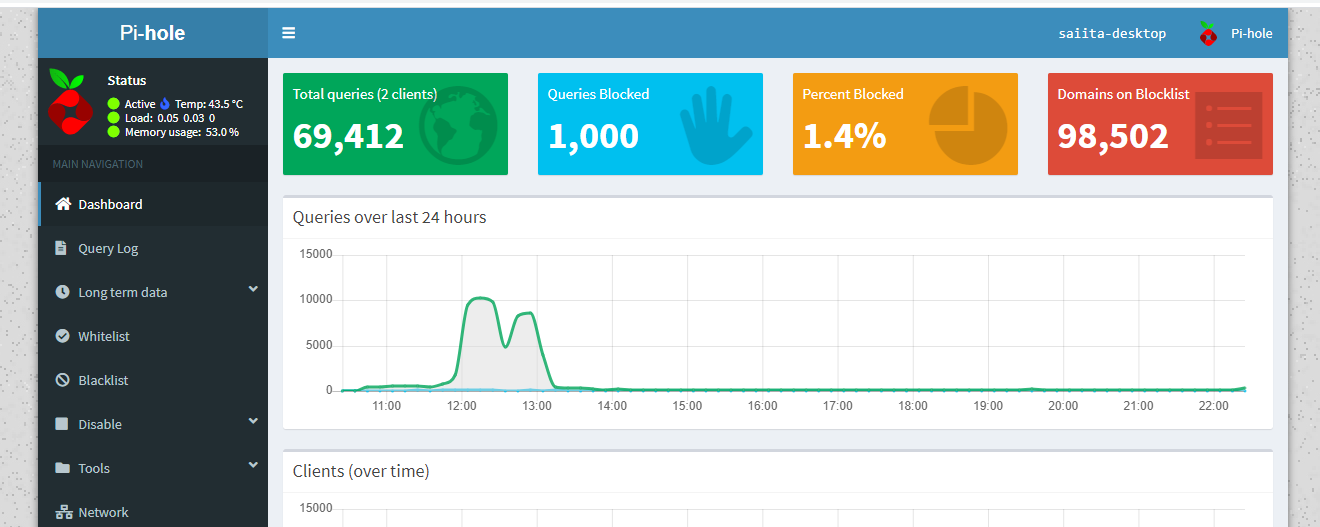The image size is (1320, 527).
Task: Click the Network icon in sidebar
Action: (x=63, y=512)
